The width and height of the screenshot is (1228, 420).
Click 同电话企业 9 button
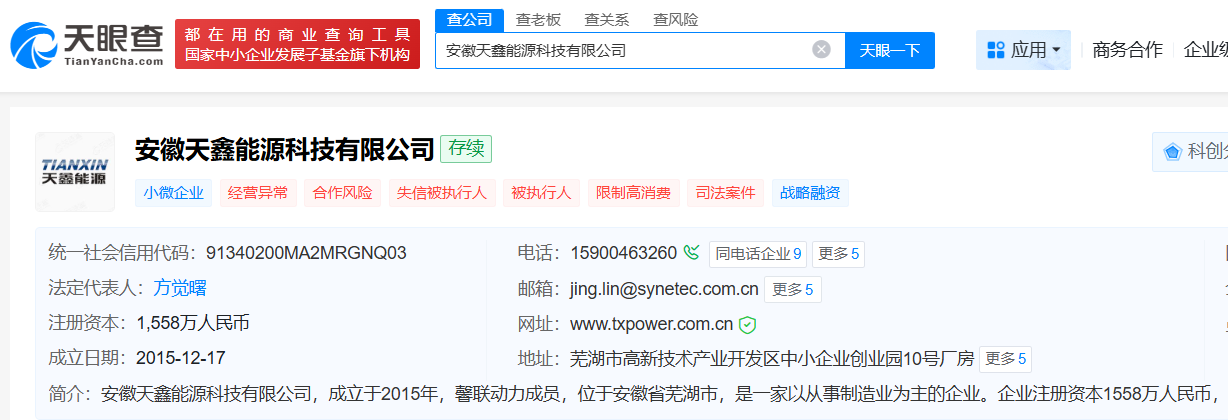tap(758, 254)
